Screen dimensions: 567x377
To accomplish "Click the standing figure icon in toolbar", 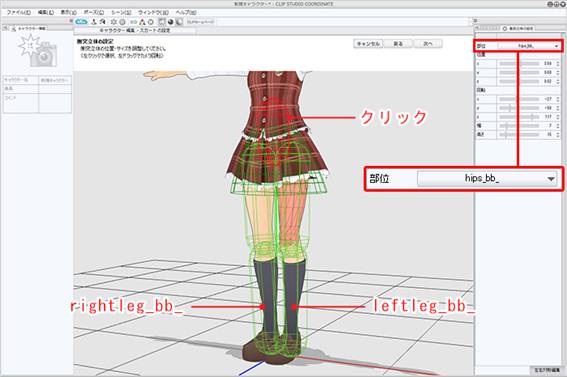I will (94, 22).
